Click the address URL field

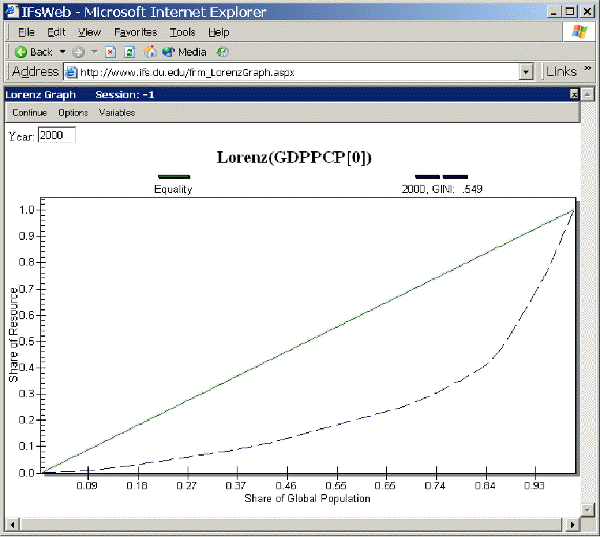(x=291, y=72)
